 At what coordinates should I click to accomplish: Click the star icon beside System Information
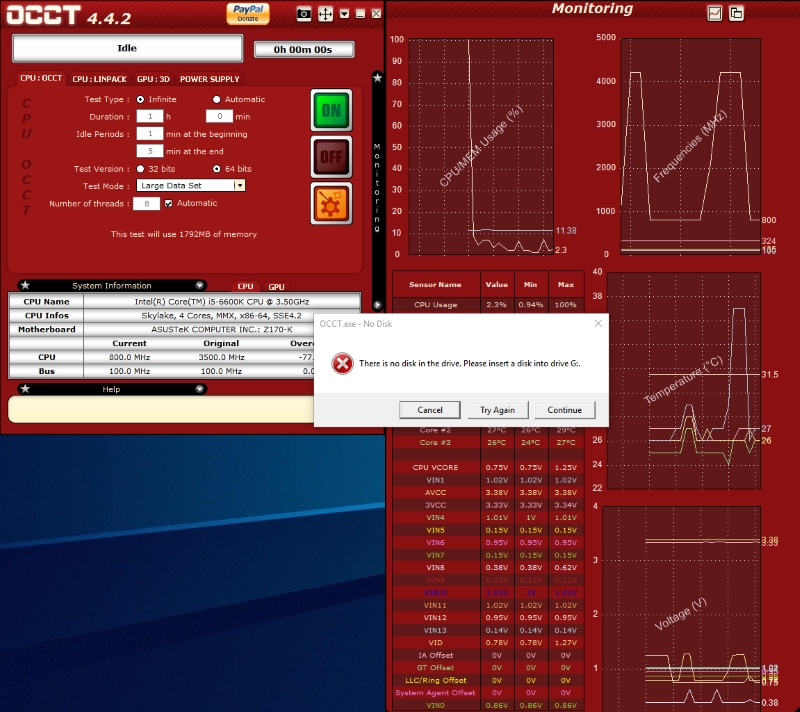[x=25, y=285]
